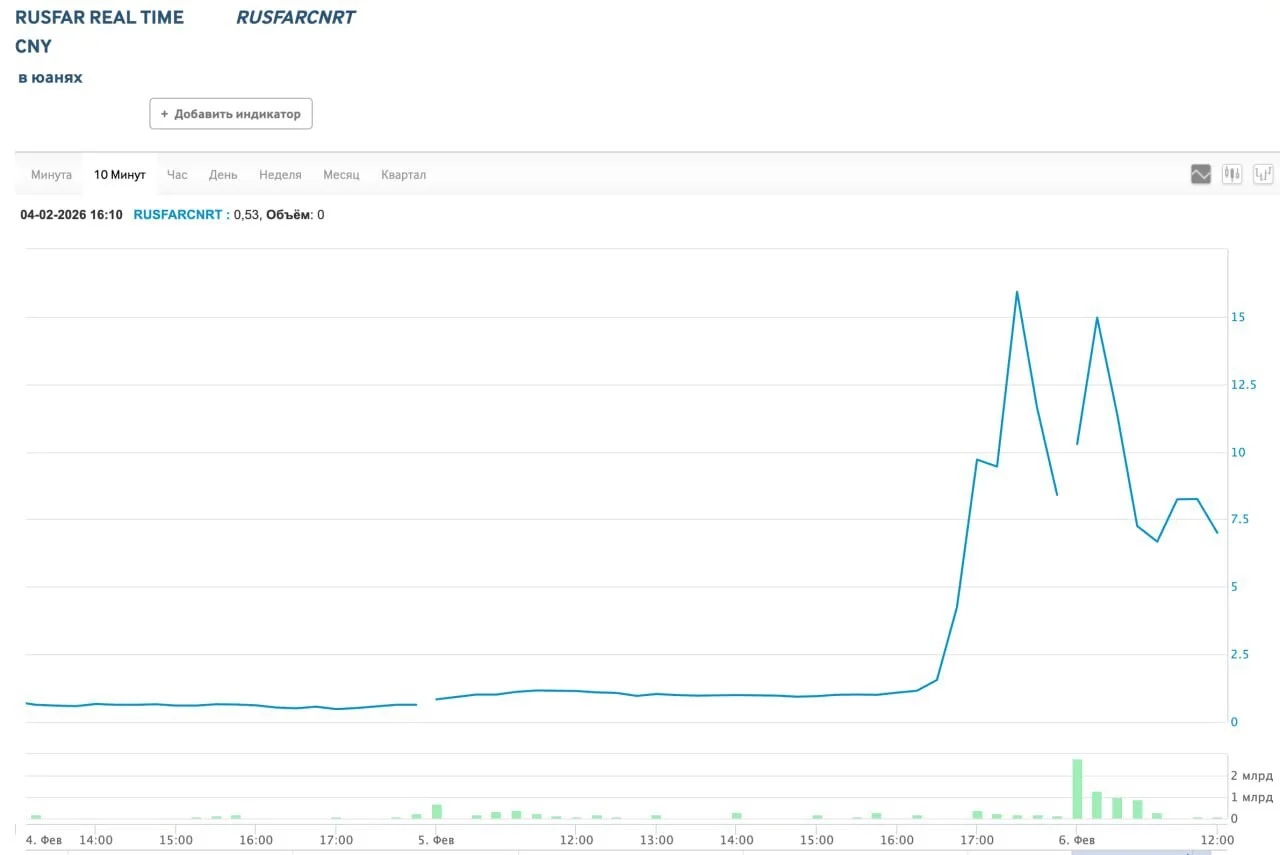Open the Месяц interval tab
Image resolution: width=1280 pixels, height=855 pixels.
click(341, 175)
